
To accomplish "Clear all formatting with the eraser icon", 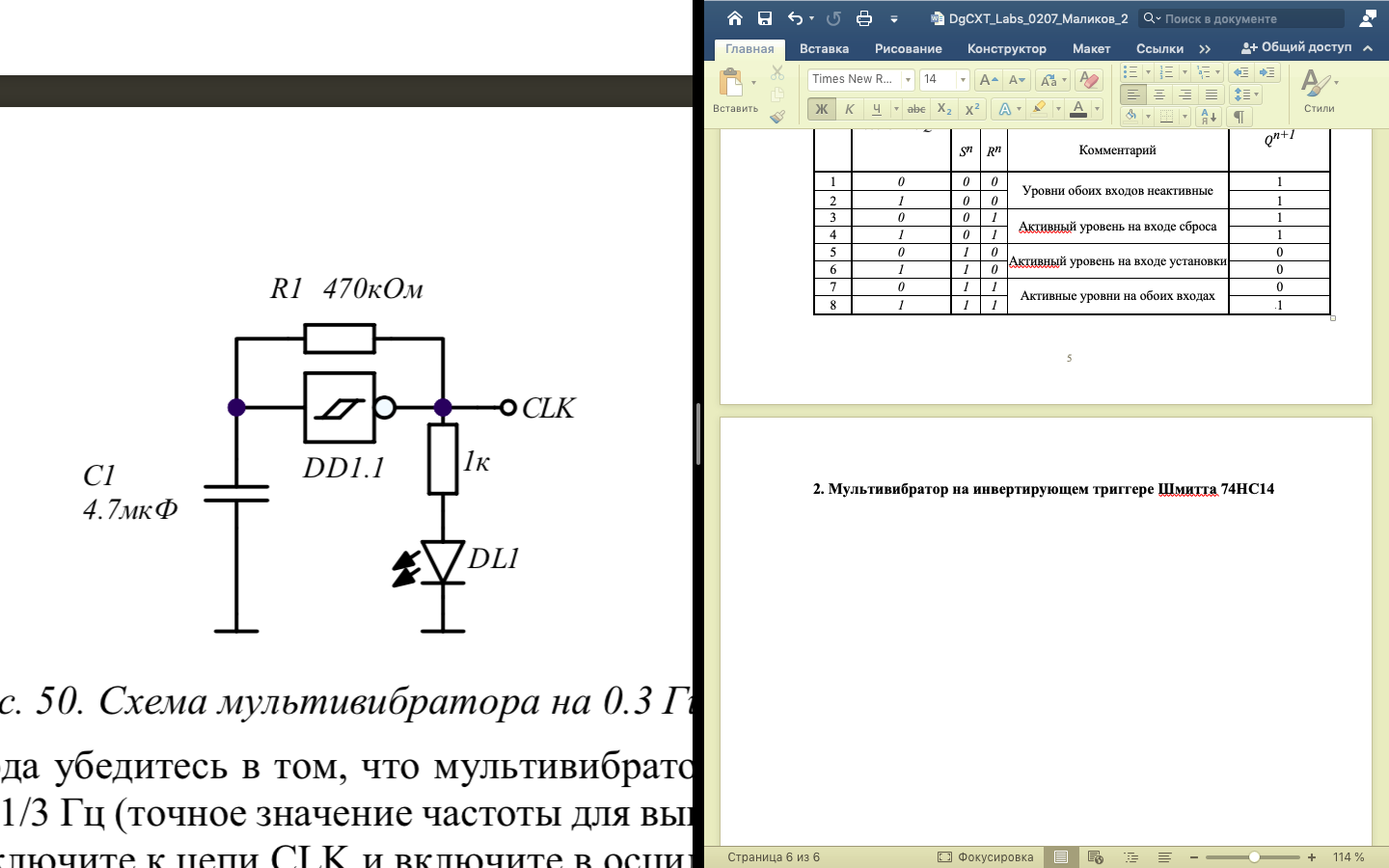I will click(x=1088, y=80).
